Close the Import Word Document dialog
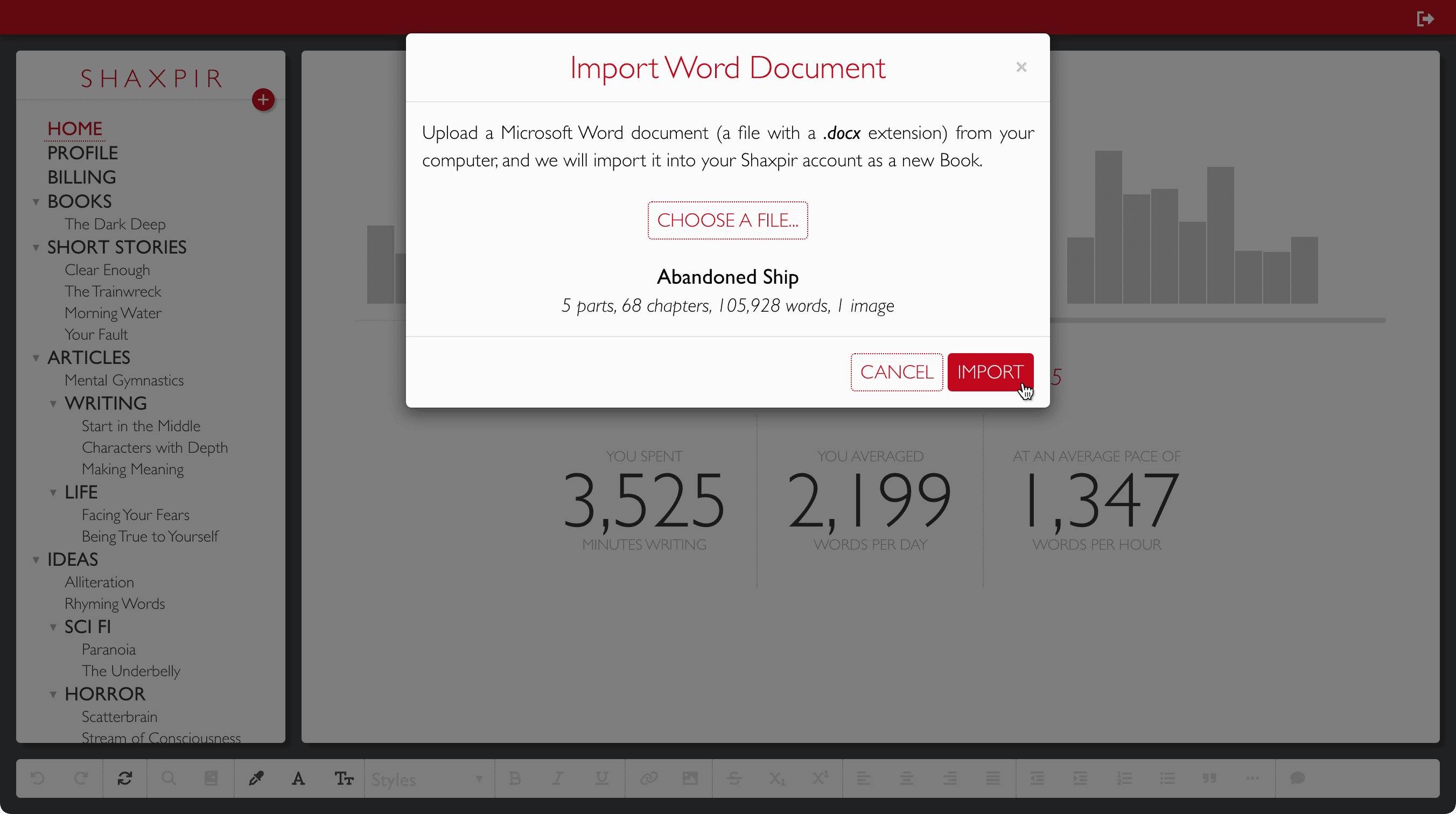The width and height of the screenshot is (1456, 814). [1021, 67]
